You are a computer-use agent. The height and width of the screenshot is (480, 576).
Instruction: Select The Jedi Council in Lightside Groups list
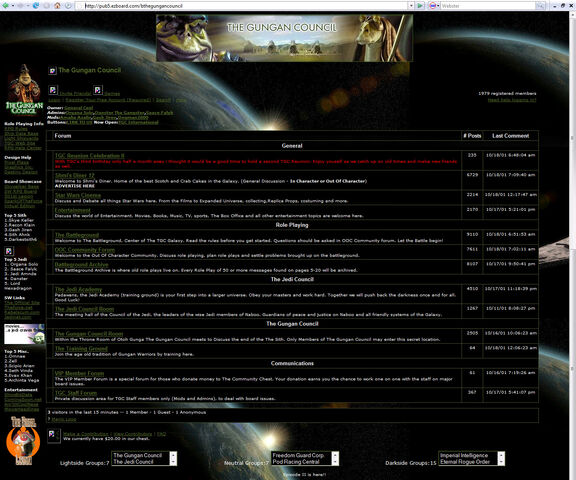coord(133,462)
